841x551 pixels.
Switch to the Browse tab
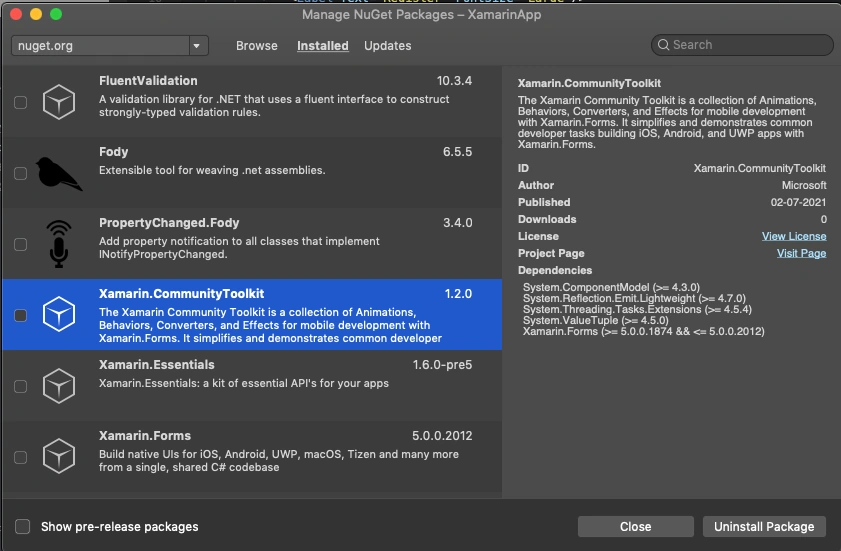[x=257, y=46]
